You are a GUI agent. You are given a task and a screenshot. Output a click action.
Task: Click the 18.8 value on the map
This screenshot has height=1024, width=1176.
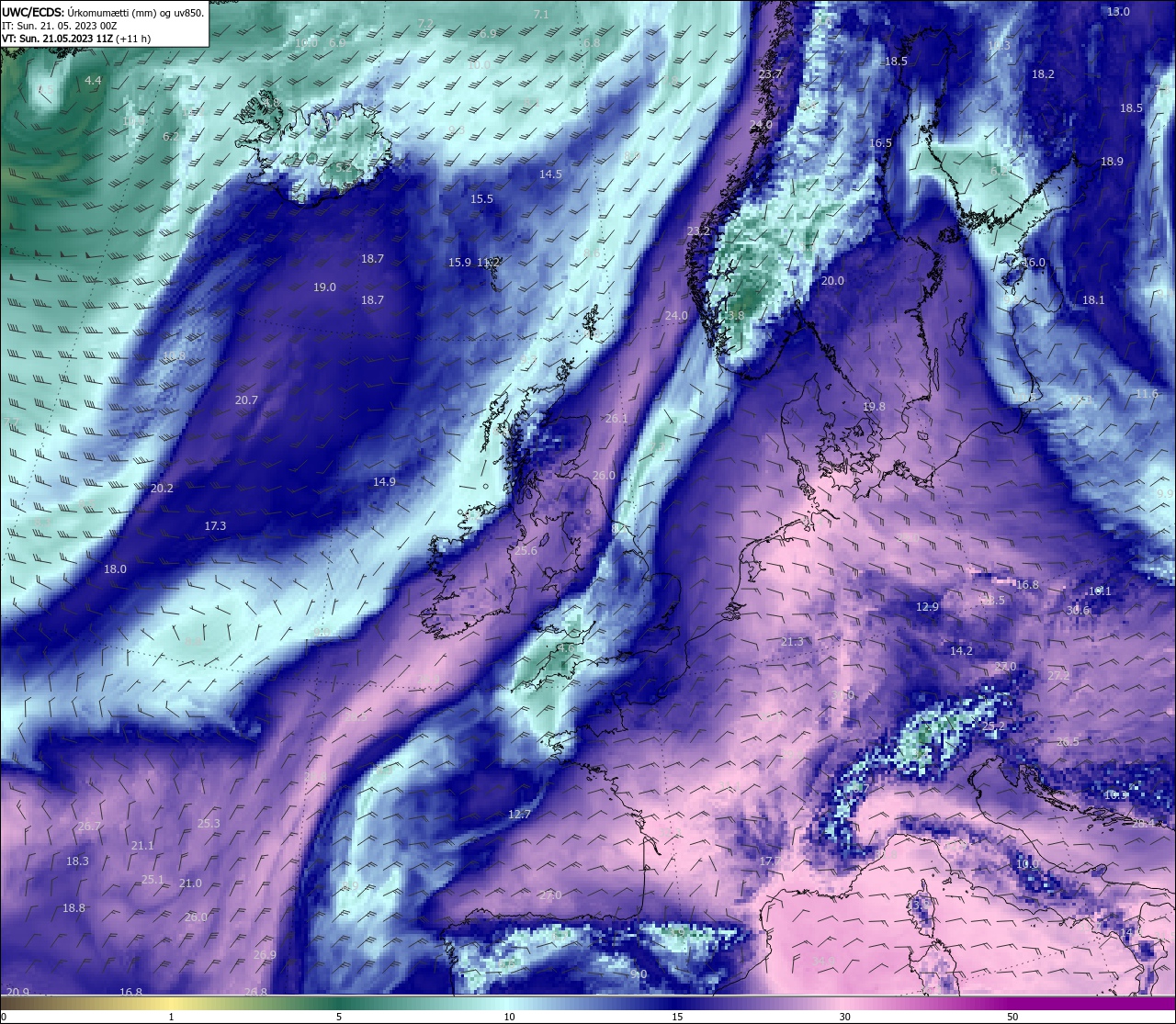click(x=73, y=908)
